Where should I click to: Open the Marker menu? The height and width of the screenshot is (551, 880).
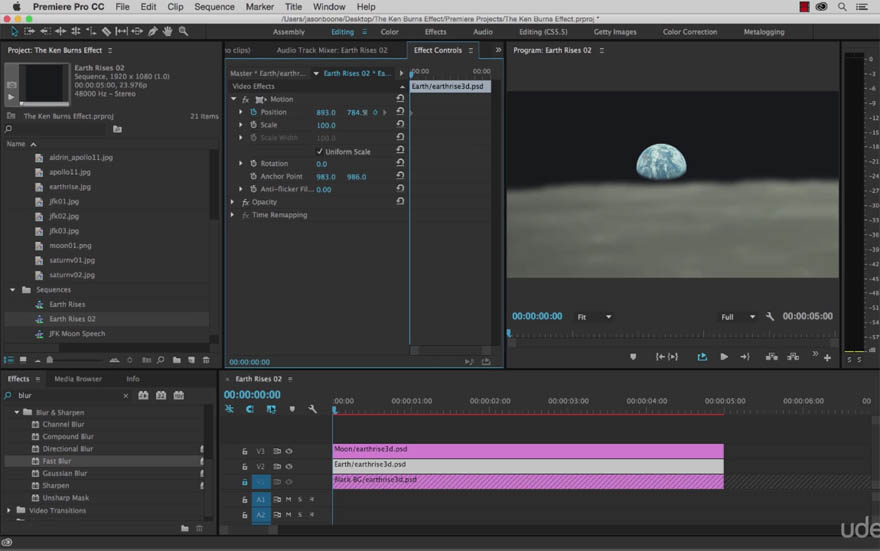click(x=260, y=7)
